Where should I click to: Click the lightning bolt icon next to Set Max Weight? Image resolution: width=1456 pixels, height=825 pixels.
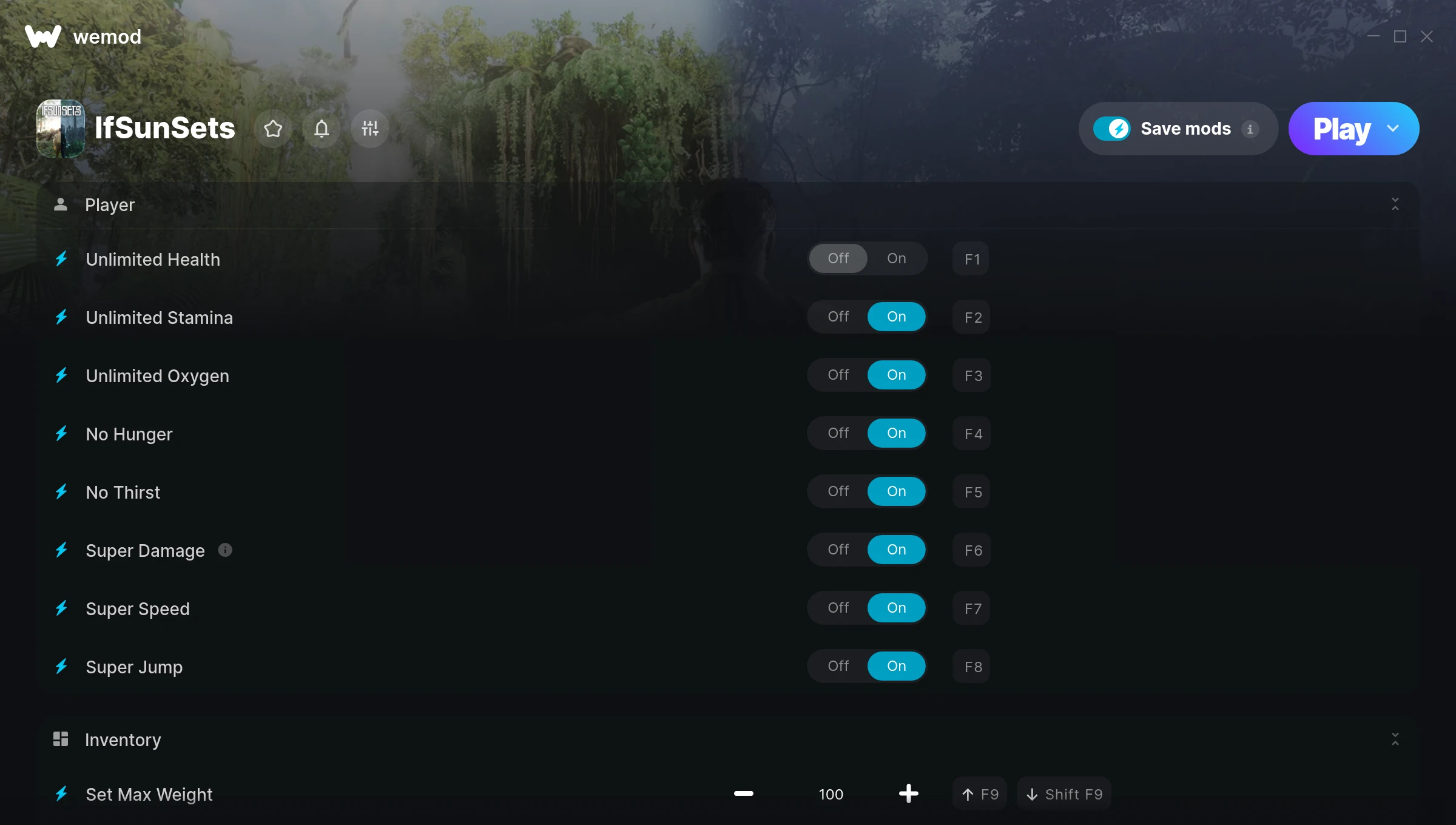[x=62, y=794]
